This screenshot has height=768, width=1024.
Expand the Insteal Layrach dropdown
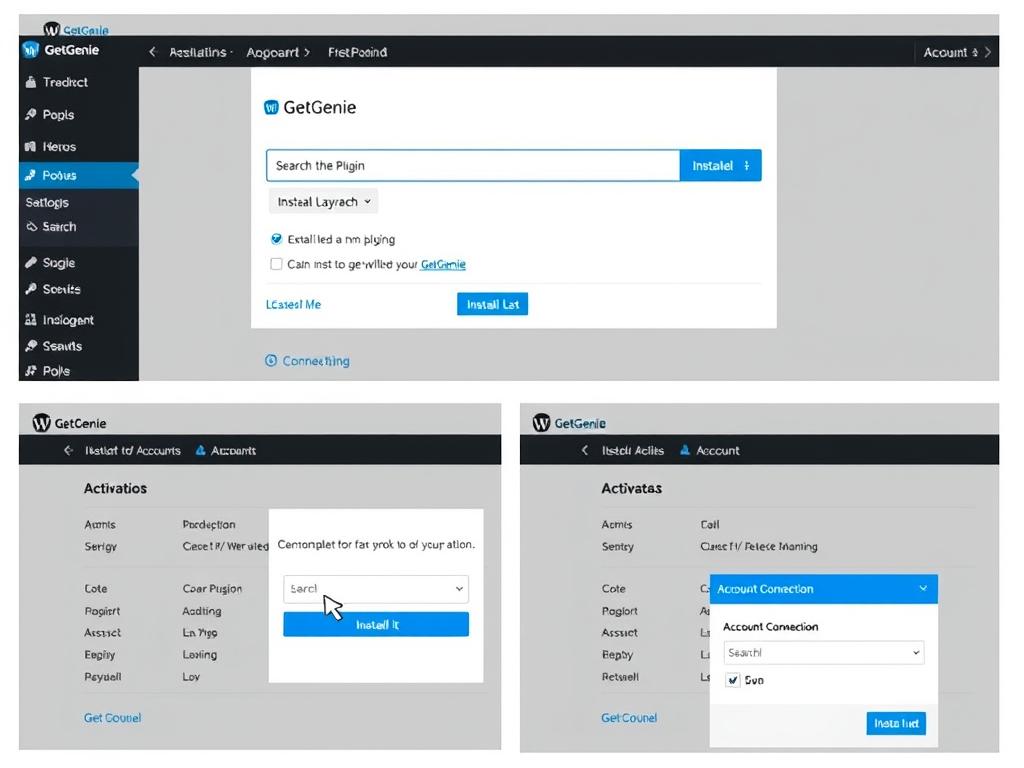coord(323,202)
